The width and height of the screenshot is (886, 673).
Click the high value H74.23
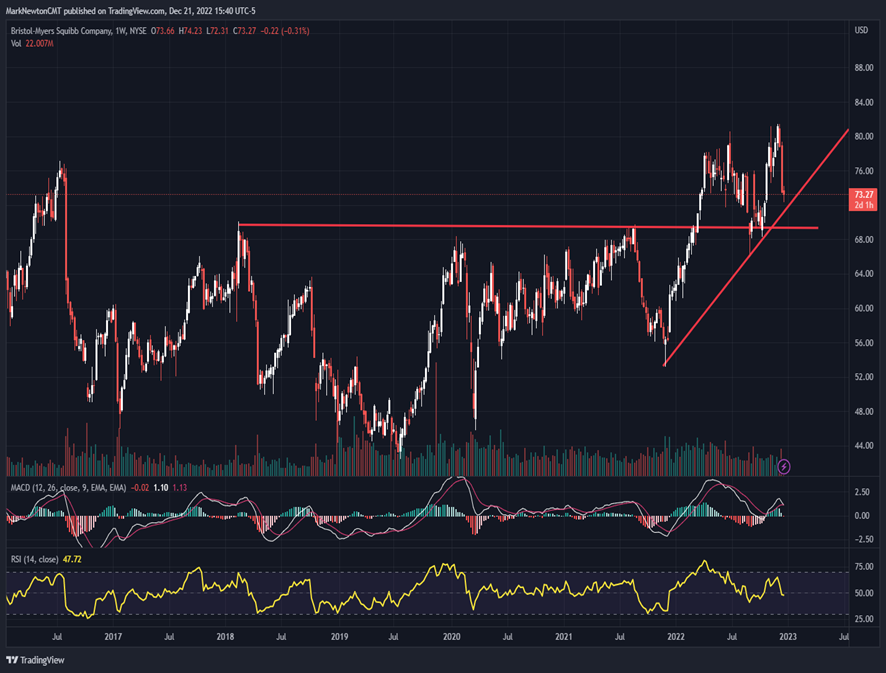(x=190, y=31)
